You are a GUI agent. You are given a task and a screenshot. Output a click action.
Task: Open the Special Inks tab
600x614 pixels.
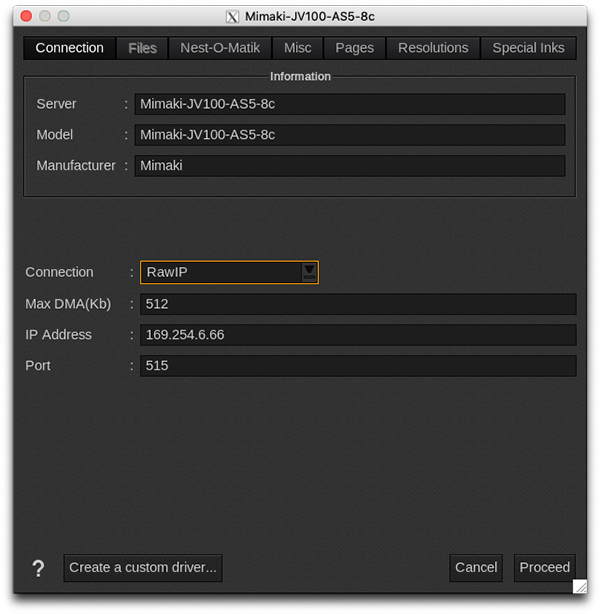528,48
